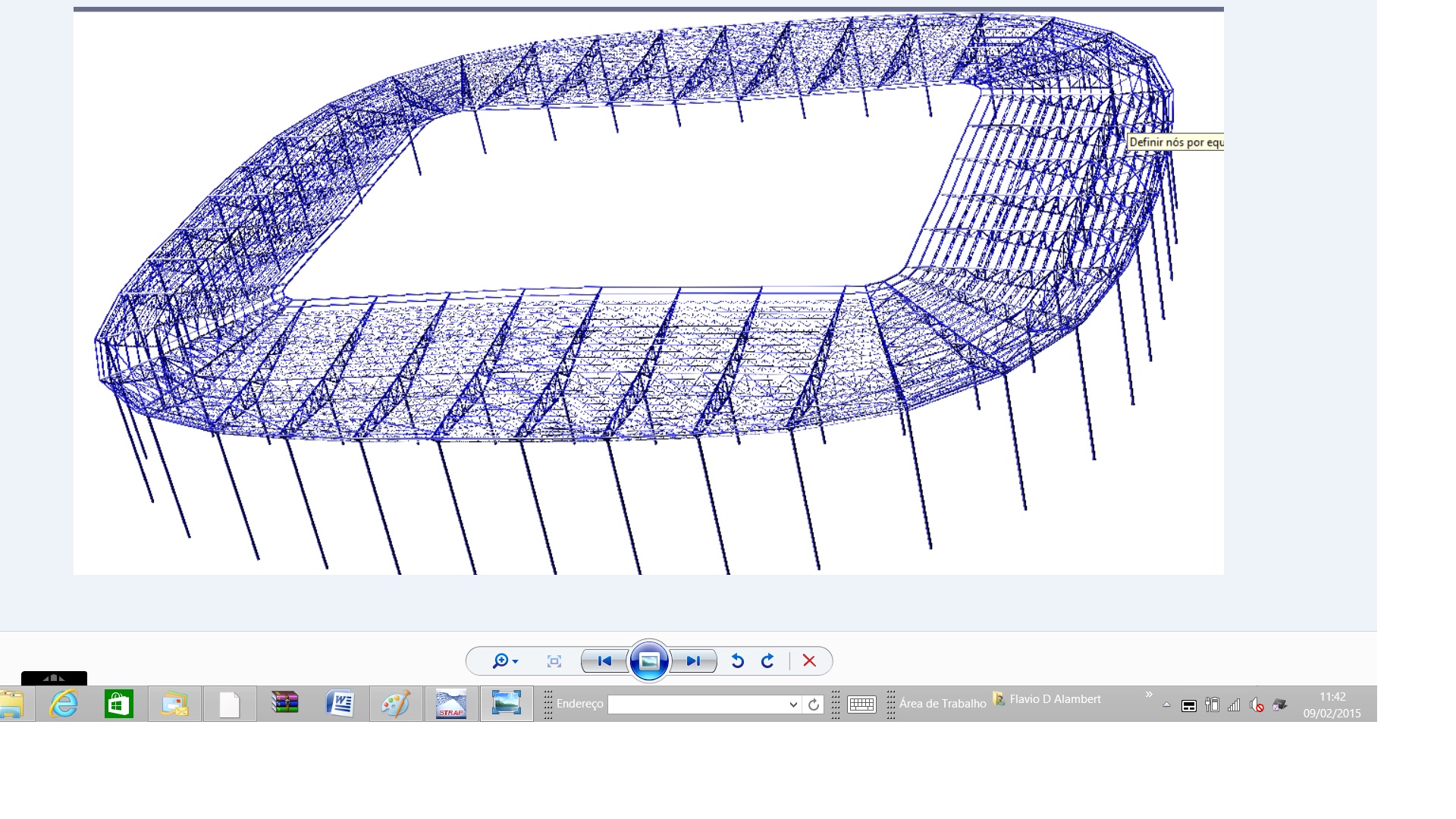Show hidden tray icons
The image size is (1456, 819).
tap(1166, 705)
